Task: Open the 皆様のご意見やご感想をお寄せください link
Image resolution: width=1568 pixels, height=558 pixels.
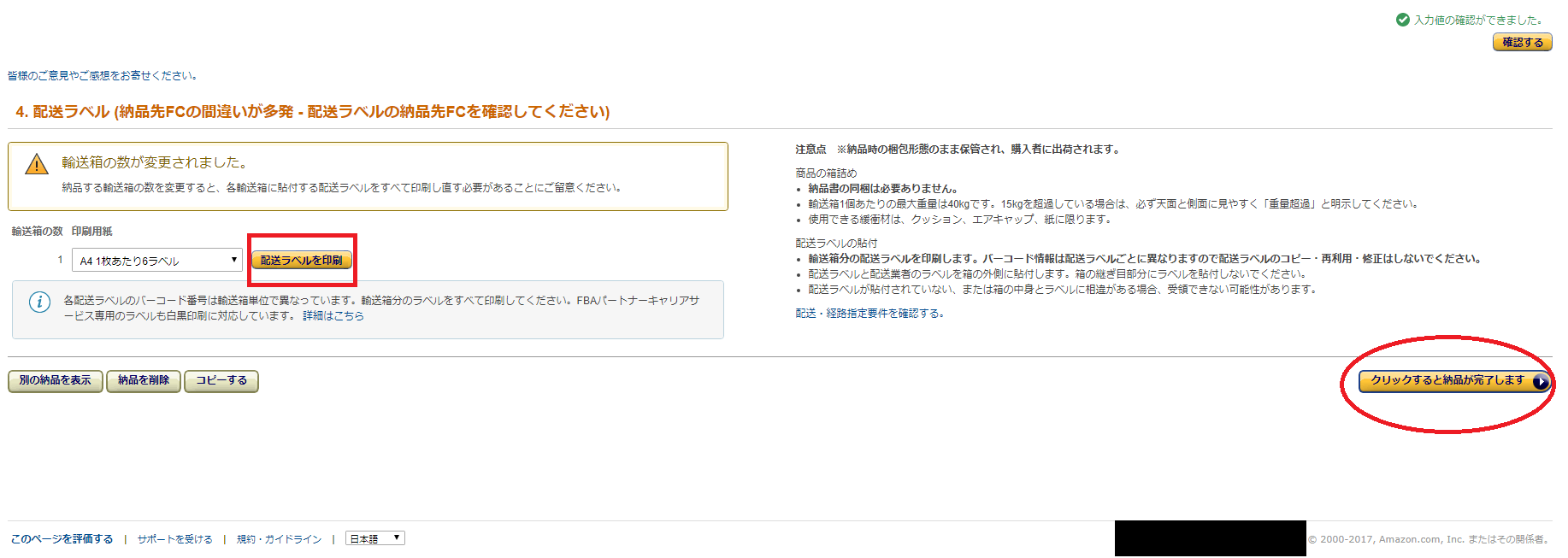Action: (103, 75)
